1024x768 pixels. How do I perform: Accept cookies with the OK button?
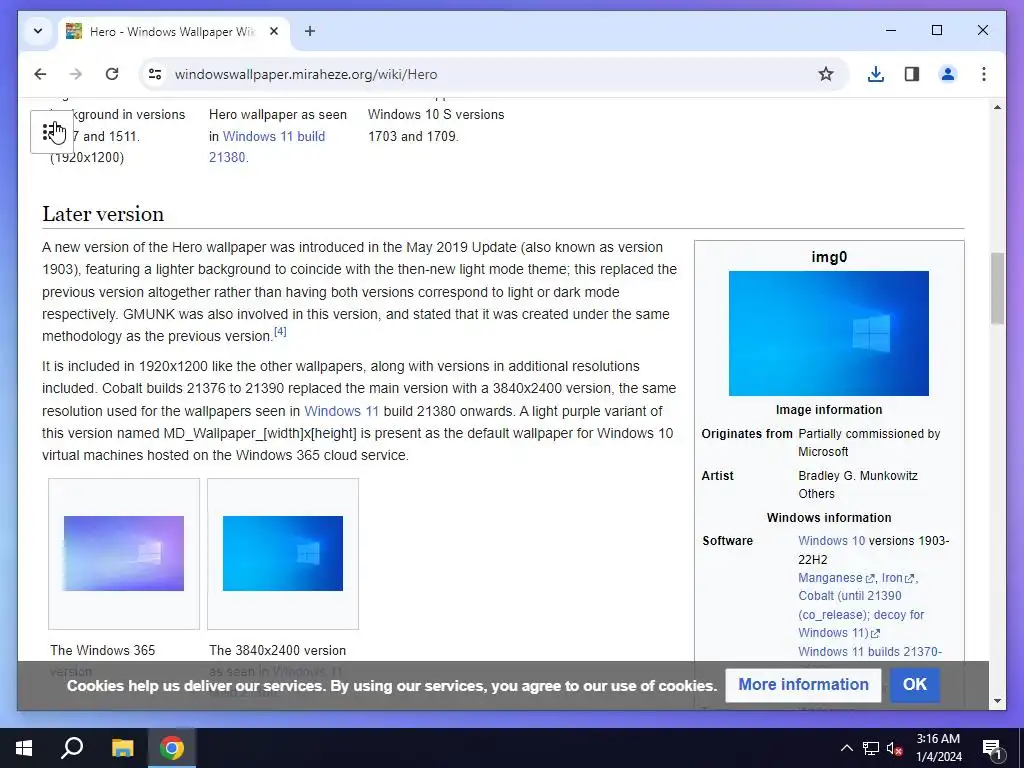915,684
